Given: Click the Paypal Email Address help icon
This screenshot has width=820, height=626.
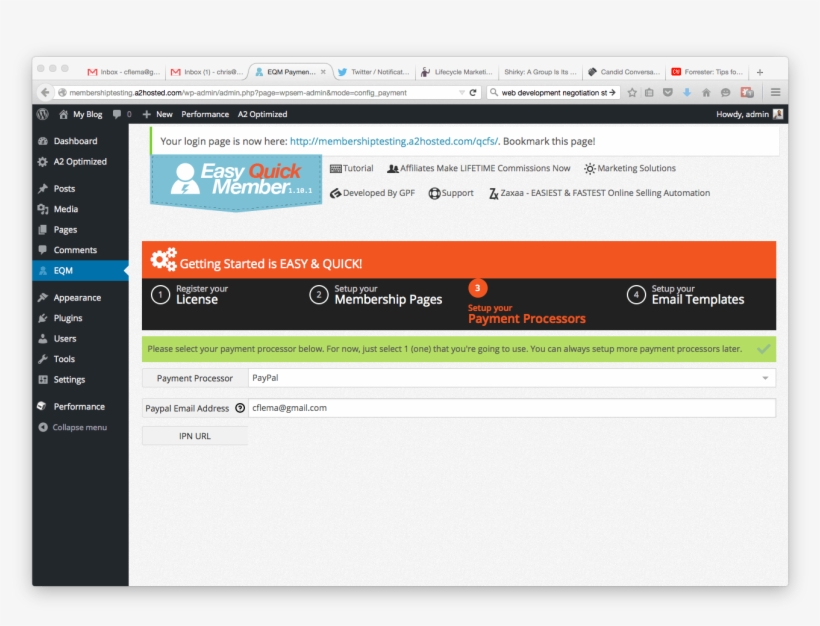Looking at the screenshot, I should pyautogui.click(x=240, y=408).
